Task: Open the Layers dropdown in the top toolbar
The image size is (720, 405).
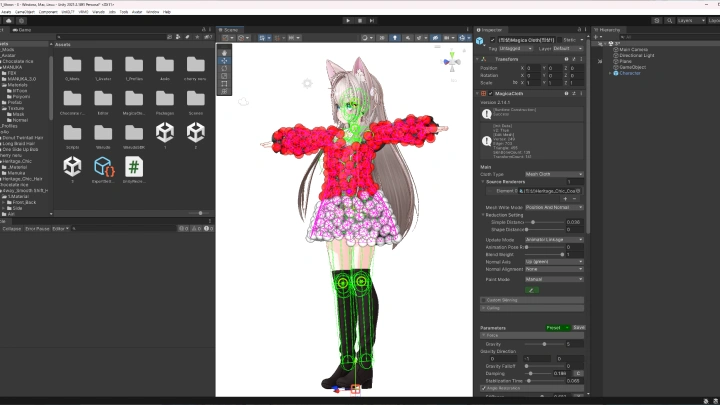Action: pos(691,21)
